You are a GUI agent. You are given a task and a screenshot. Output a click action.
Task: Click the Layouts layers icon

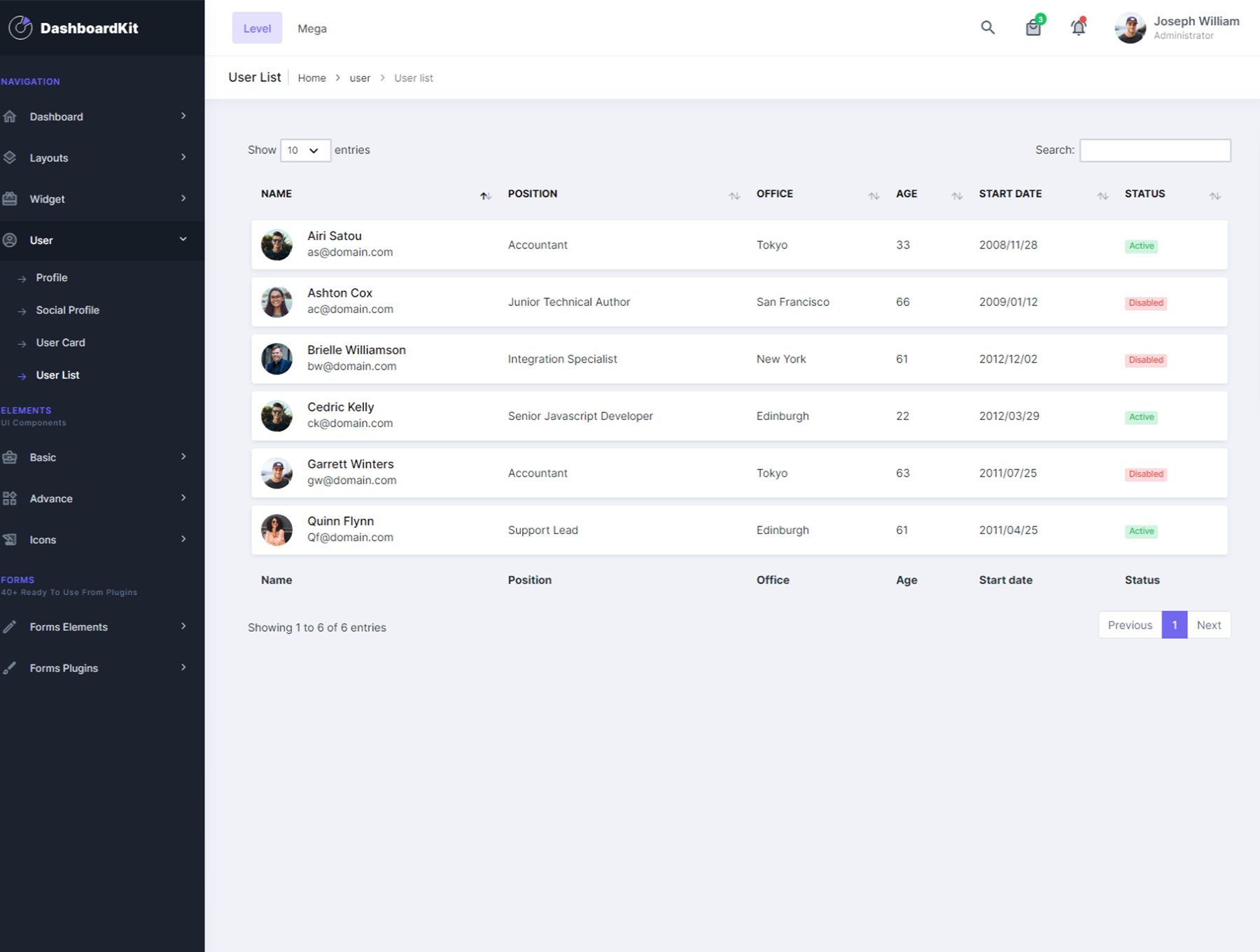pos(10,157)
